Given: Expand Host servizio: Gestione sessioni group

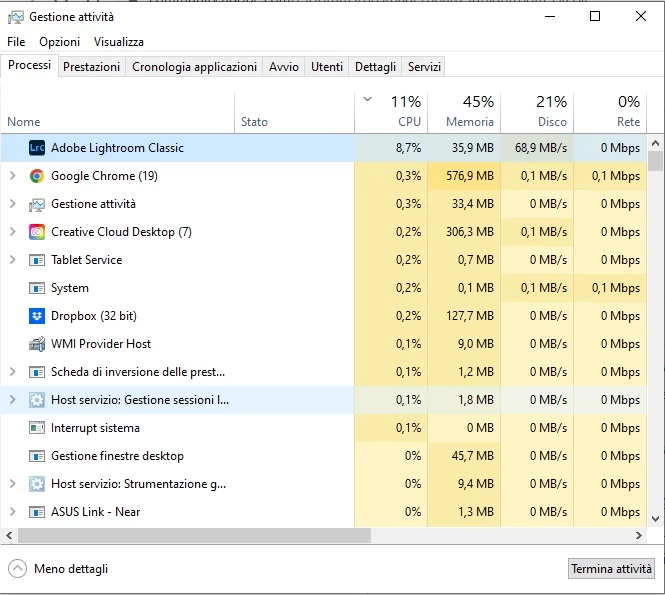Looking at the screenshot, I should [13, 400].
